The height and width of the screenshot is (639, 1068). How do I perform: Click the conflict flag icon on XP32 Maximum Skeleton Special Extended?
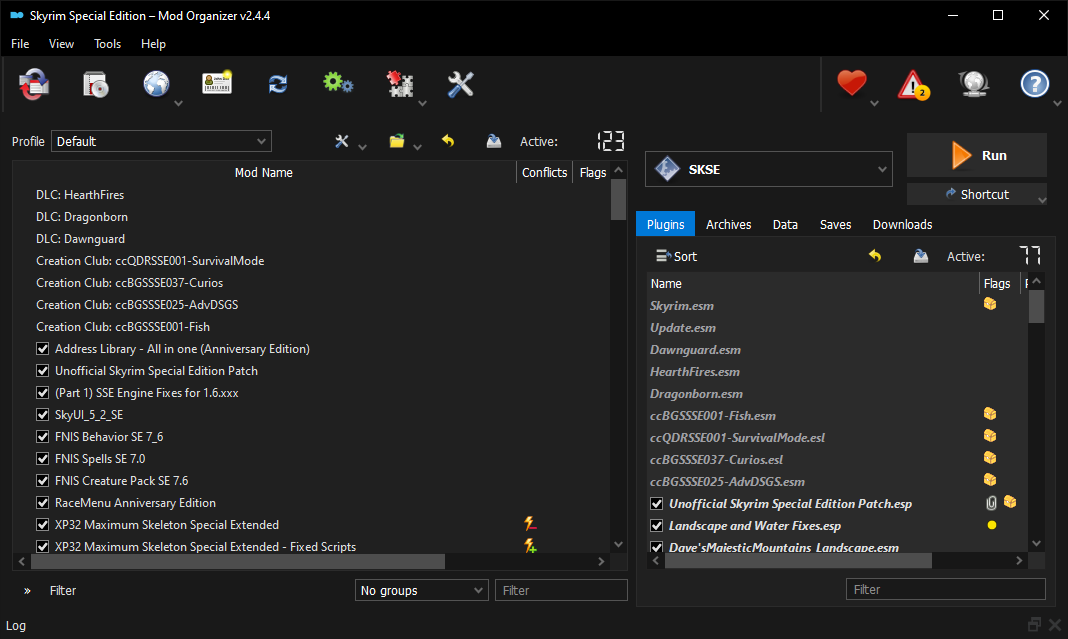tap(530, 523)
